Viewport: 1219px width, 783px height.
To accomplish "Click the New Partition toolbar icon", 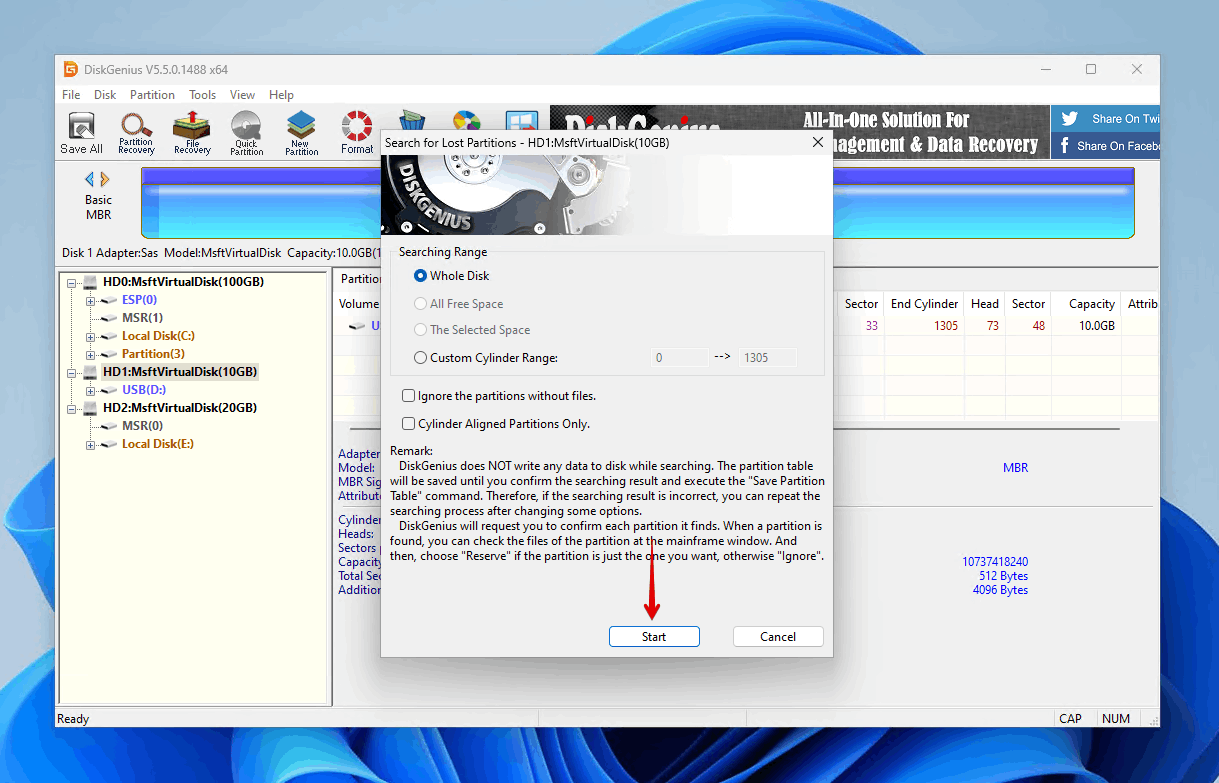I will 301,133.
